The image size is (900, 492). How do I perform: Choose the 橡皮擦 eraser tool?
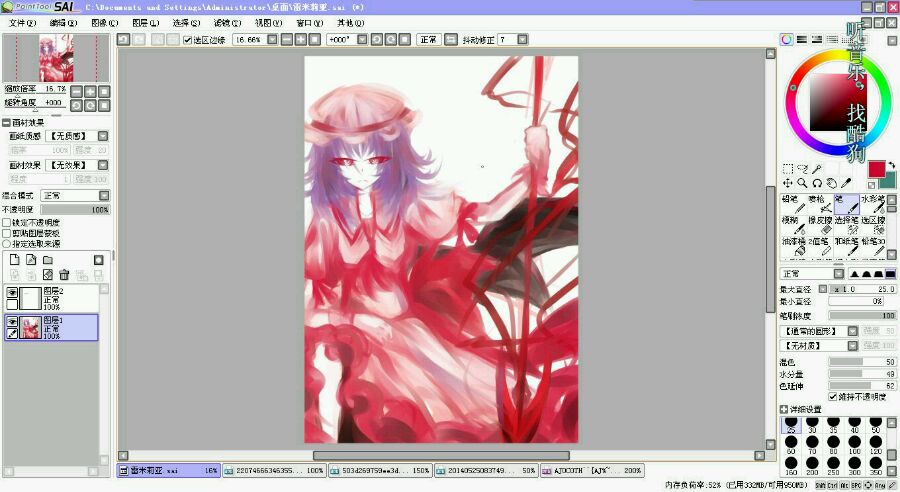pyautogui.click(x=820, y=226)
